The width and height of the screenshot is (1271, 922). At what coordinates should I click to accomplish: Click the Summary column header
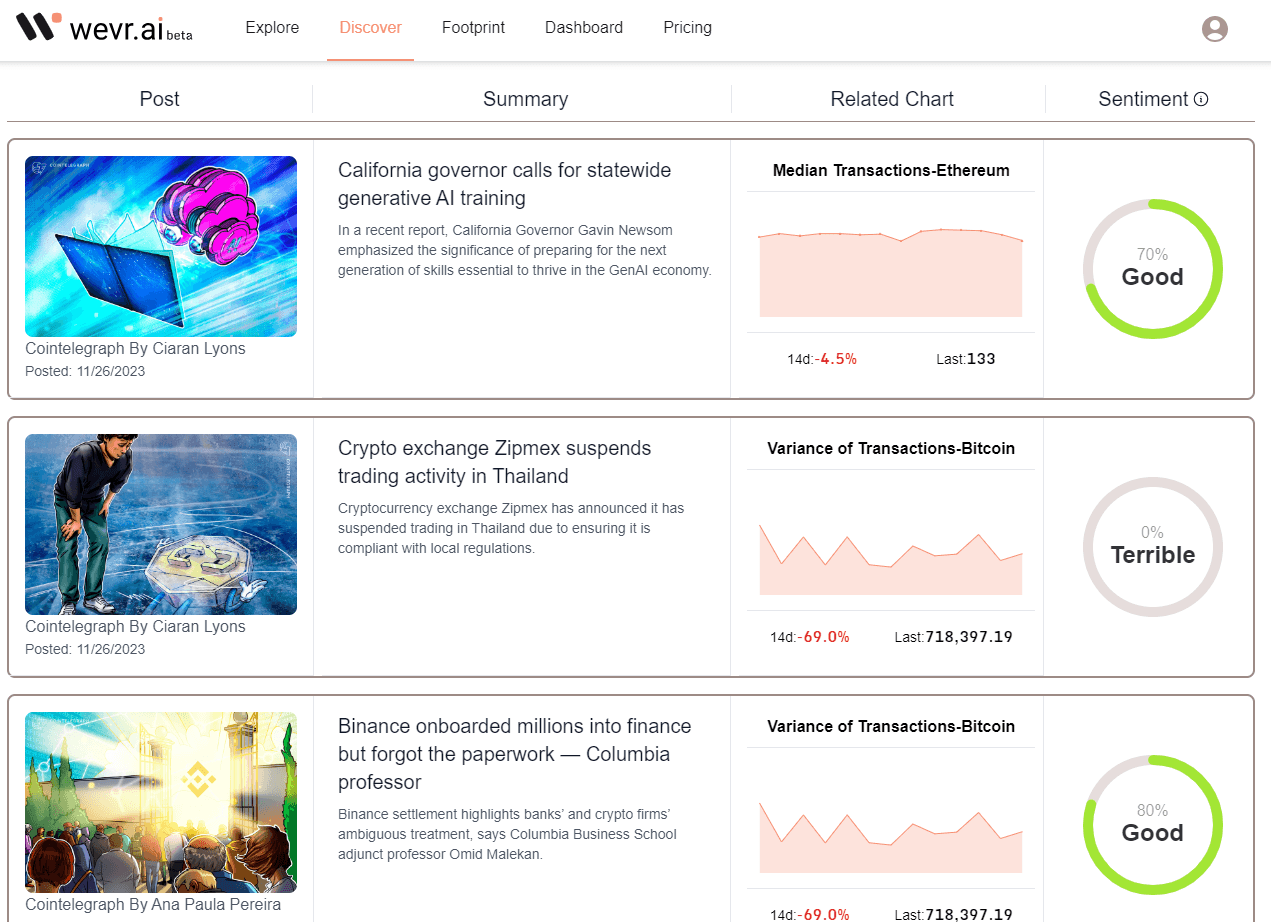coord(525,99)
